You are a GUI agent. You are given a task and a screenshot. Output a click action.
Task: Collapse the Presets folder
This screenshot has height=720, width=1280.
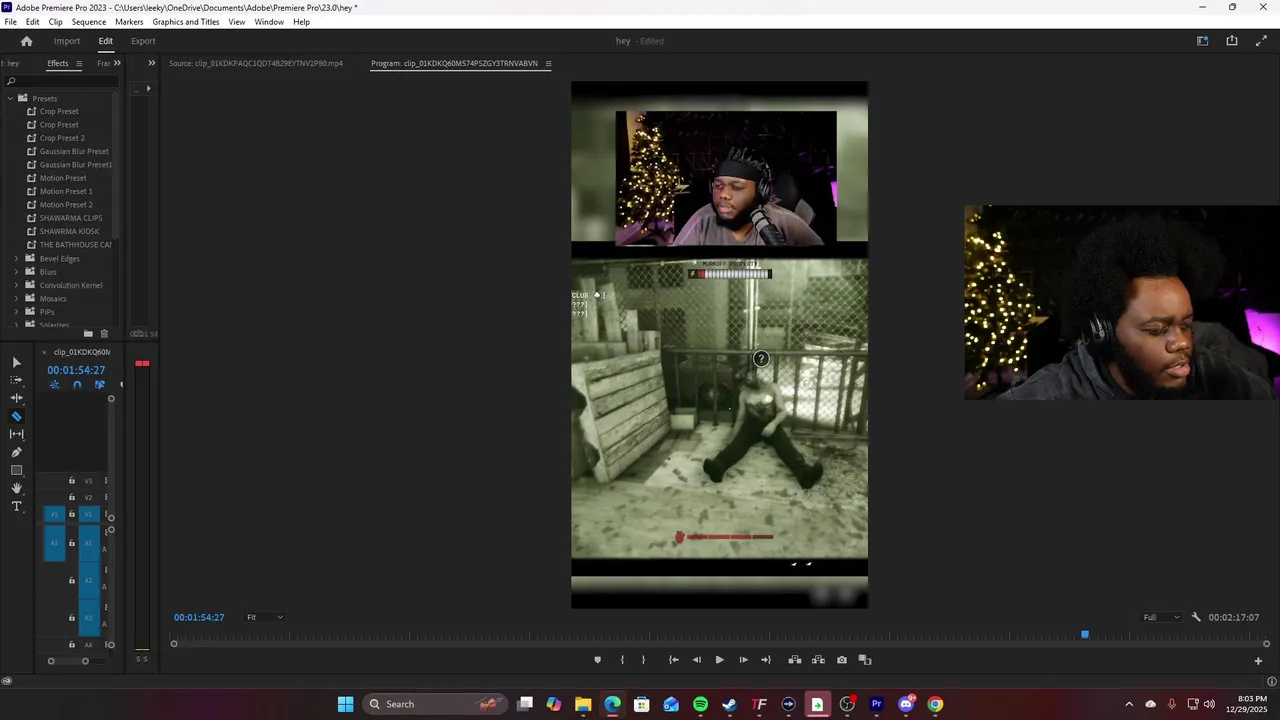click(10, 98)
